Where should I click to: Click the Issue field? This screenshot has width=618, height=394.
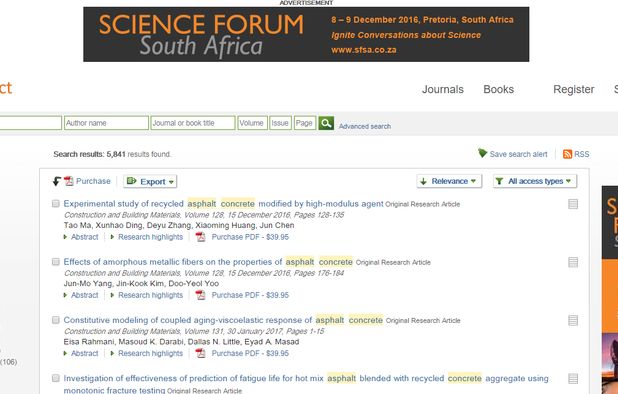pos(280,123)
